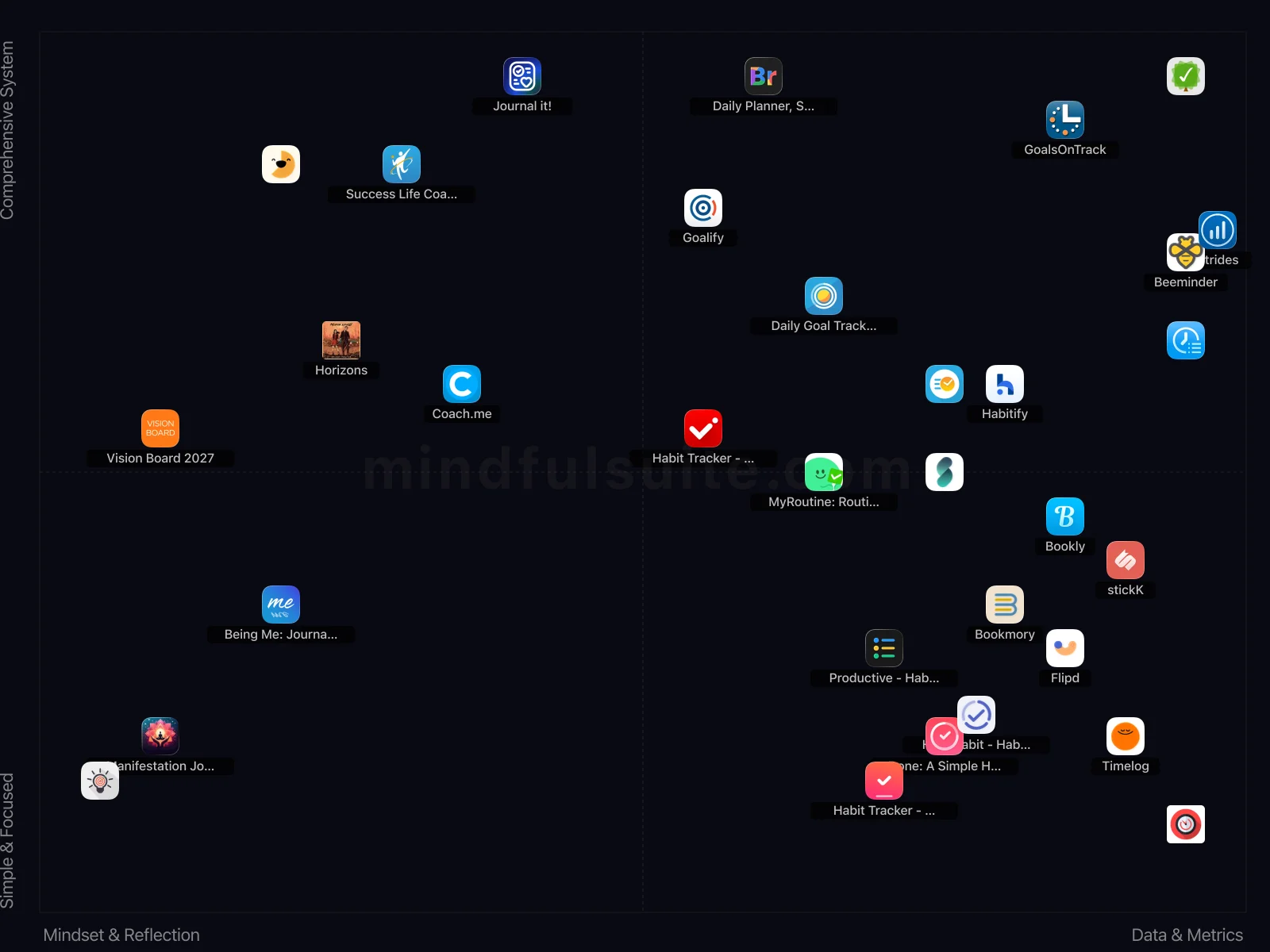Screen dimensions: 1270x952
Task: Open the green Forest tree checkmark icon
Action: [x=1185, y=76]
